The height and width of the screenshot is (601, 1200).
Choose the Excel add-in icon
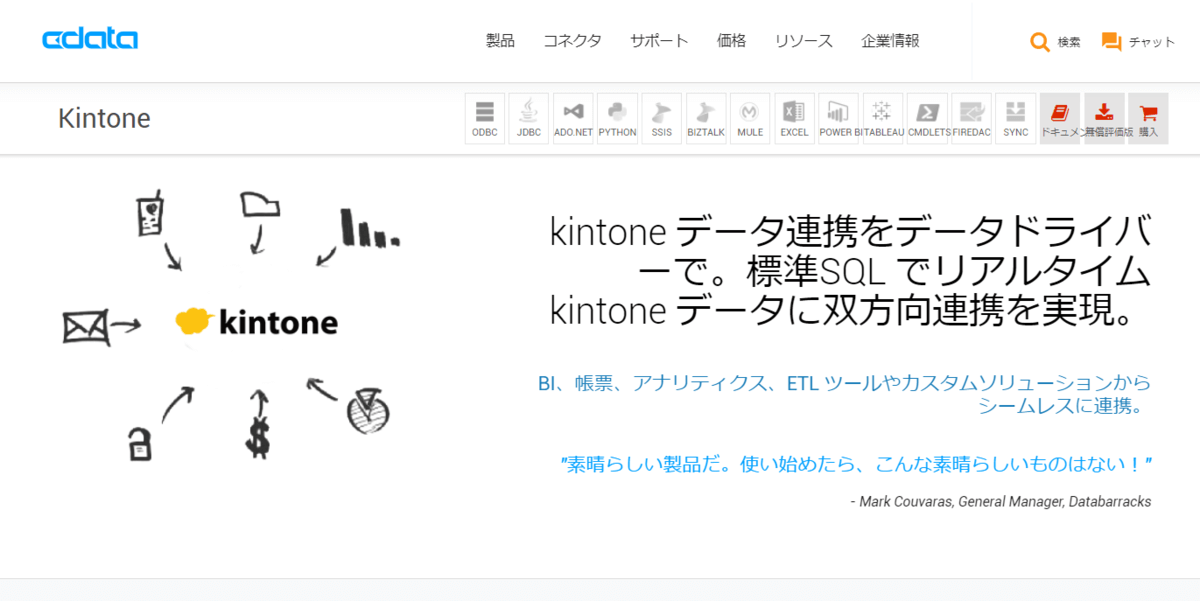pos(794,118)
